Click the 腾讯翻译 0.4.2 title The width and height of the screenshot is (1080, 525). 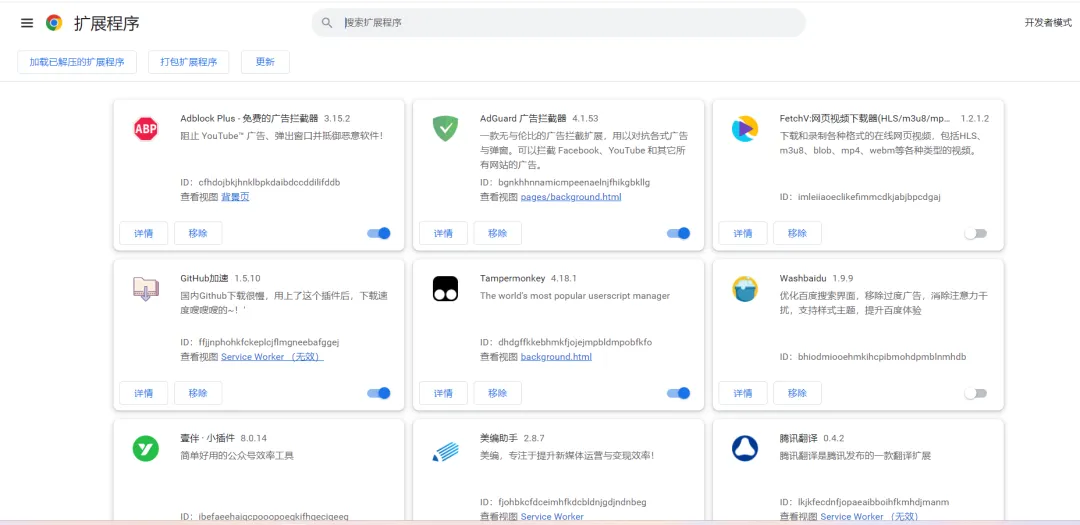click(x=811, y=438)
